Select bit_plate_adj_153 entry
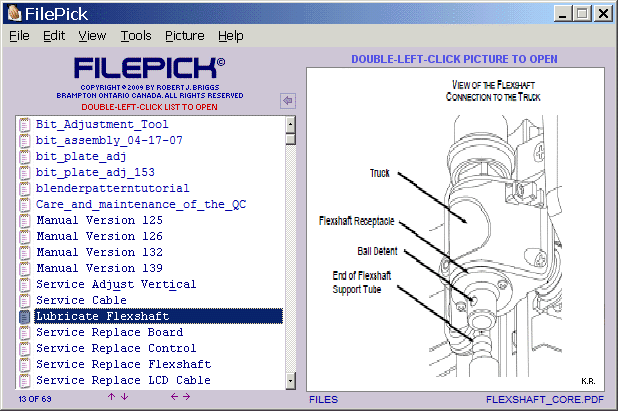618x411 pixels. [x=95, y=173]
